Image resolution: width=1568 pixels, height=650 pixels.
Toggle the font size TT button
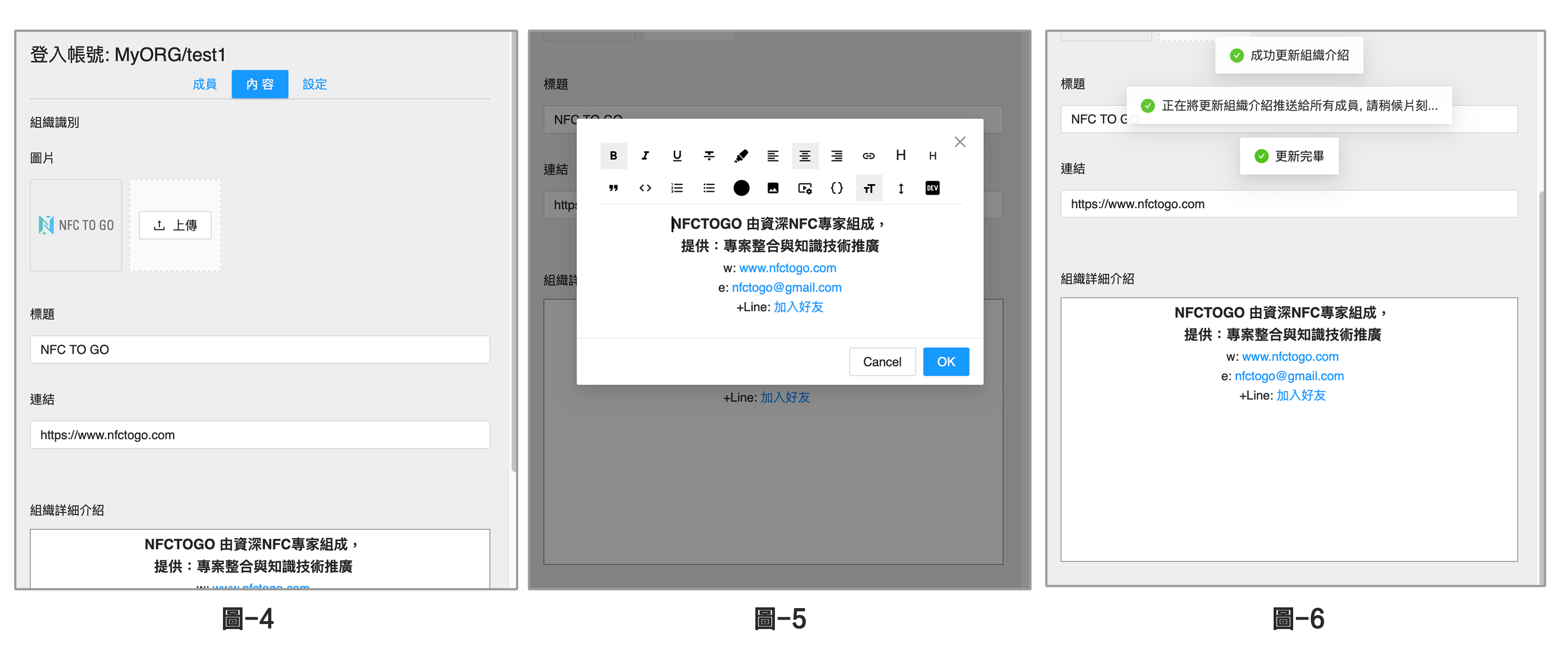869,188
